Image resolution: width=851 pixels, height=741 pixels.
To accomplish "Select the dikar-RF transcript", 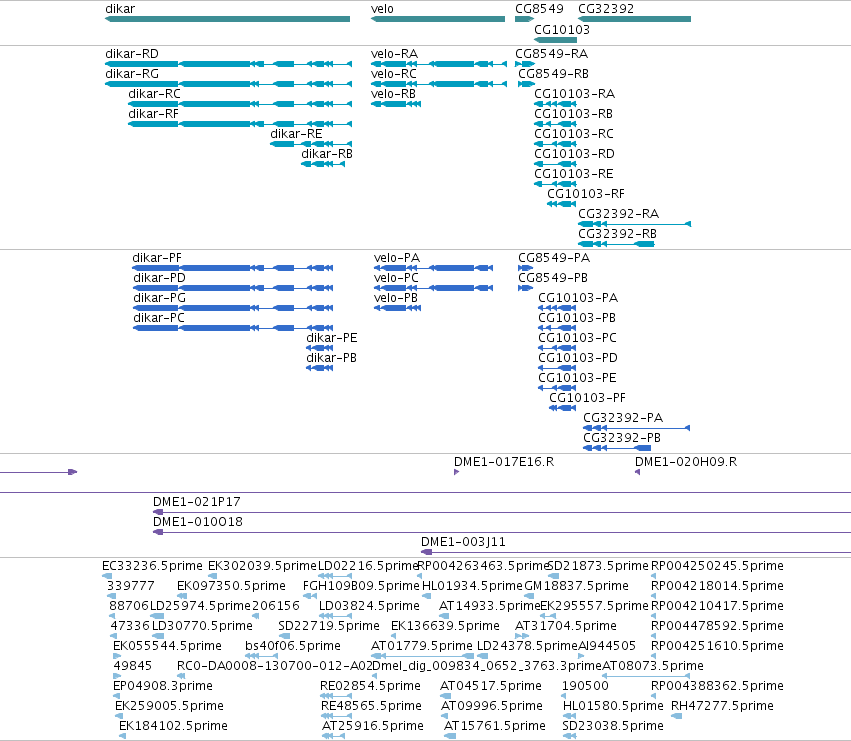I will pos(240,124).
